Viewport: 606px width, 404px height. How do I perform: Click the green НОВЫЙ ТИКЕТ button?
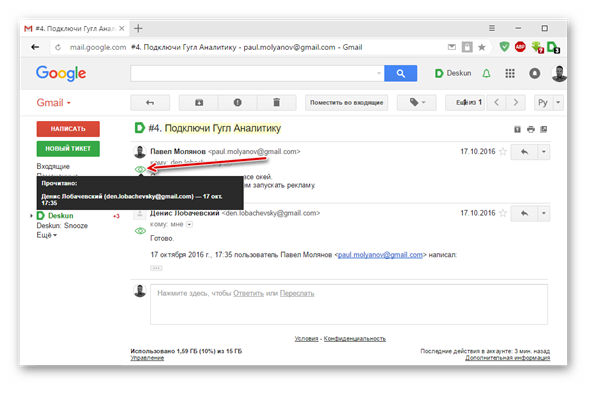[68, 148]
